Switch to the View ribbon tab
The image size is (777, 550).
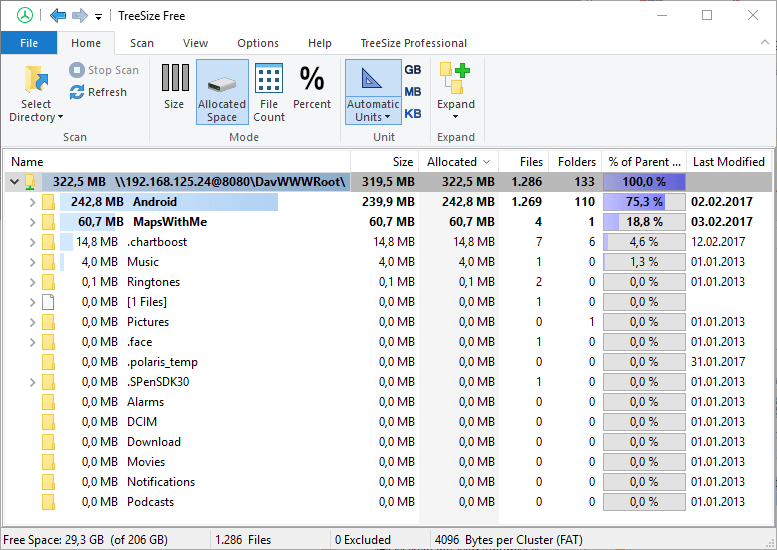(x=195, y=43)
